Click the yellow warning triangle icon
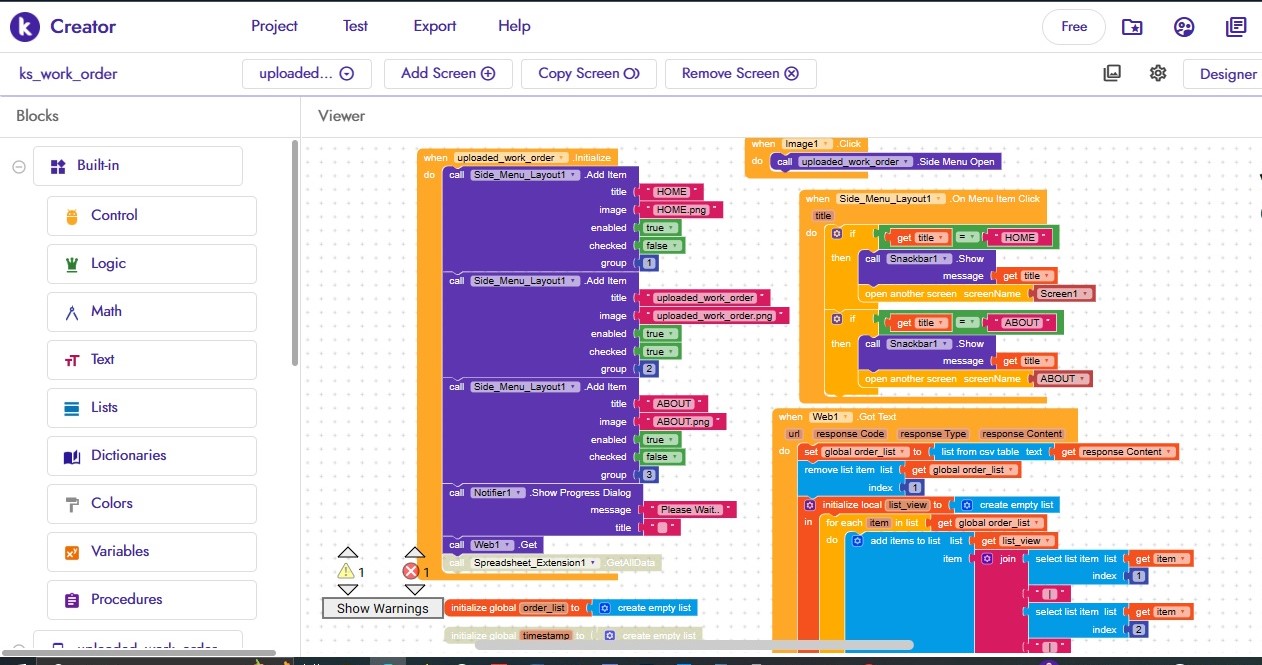Image resolution: width=1262 pixels, height=665 pixels. 346,571
